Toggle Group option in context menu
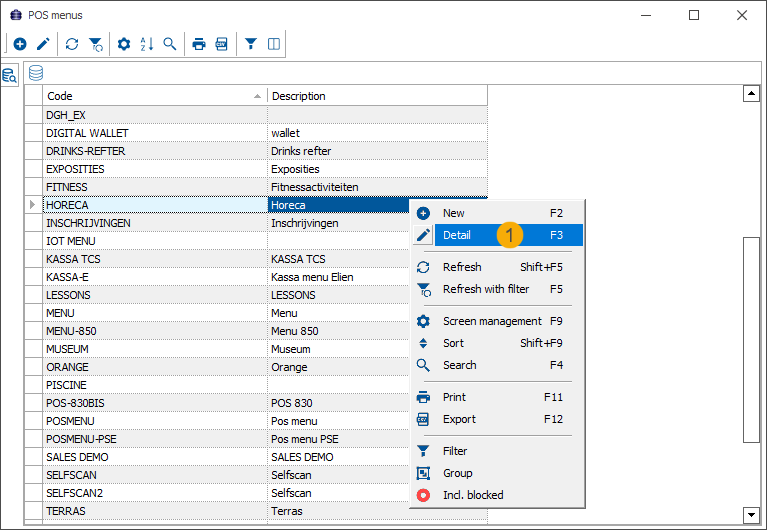The height and width of the screenshot is (530, 767). 457,473
